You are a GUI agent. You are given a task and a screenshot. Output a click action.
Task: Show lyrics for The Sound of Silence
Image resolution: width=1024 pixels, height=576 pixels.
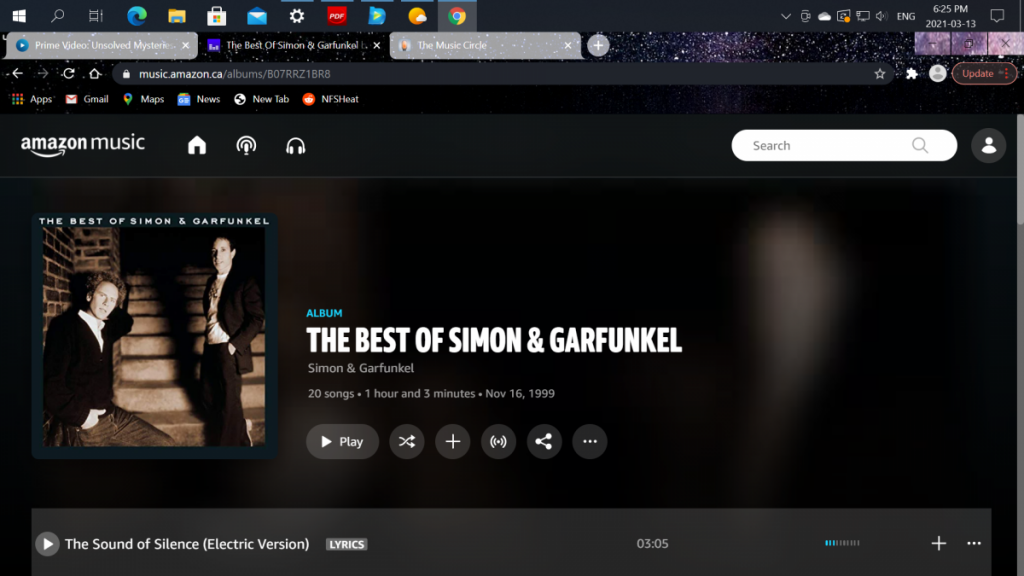347,544
